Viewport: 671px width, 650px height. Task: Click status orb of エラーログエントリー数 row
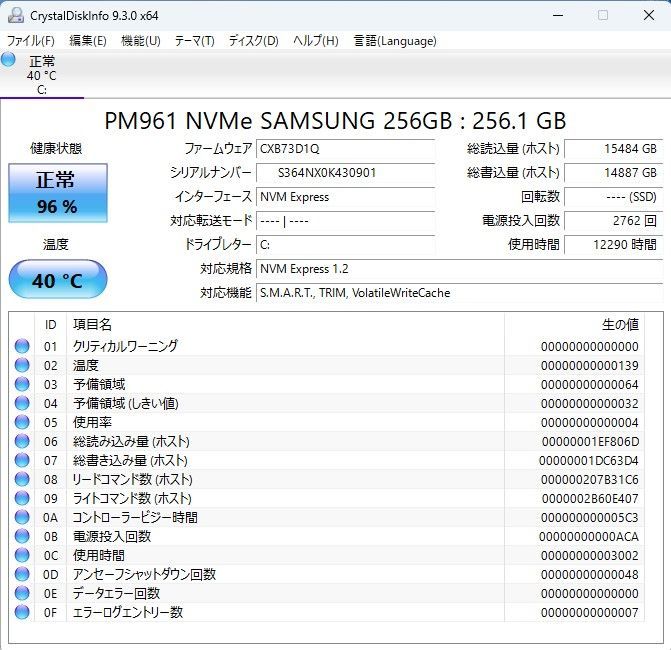point(22,612)
